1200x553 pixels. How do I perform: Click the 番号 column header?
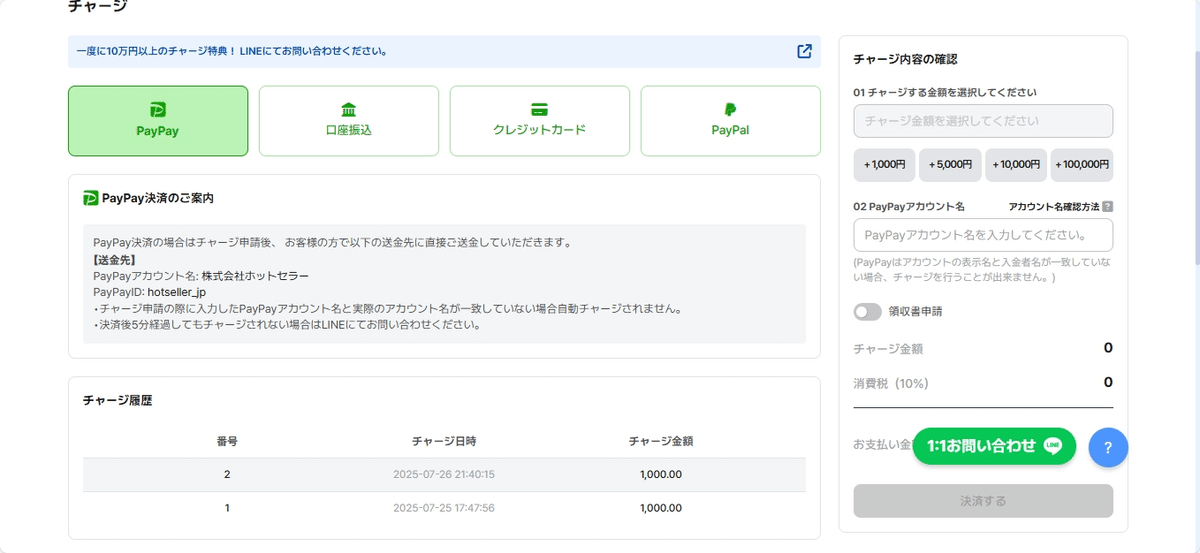227,440
